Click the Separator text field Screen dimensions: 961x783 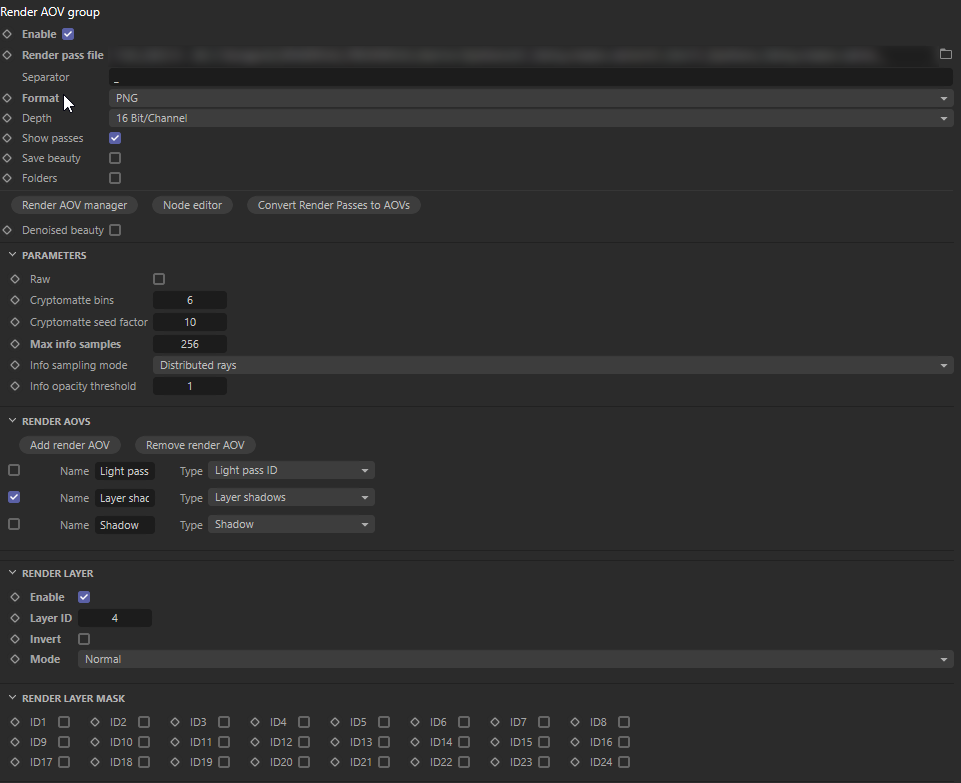click(531, 77)
